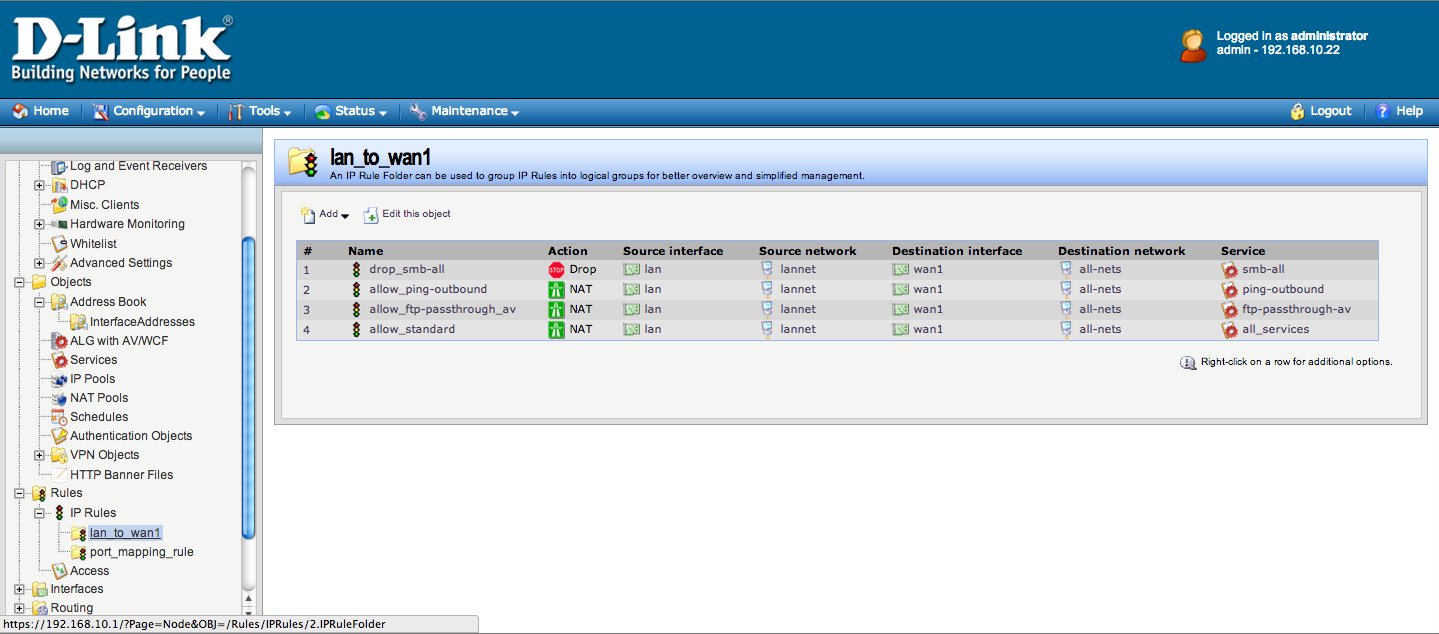Click the ALG with AV/WCF tree icon
The height and width of the screenshot is (634, 1439).
pyautogui.click(x=59, y=341)
